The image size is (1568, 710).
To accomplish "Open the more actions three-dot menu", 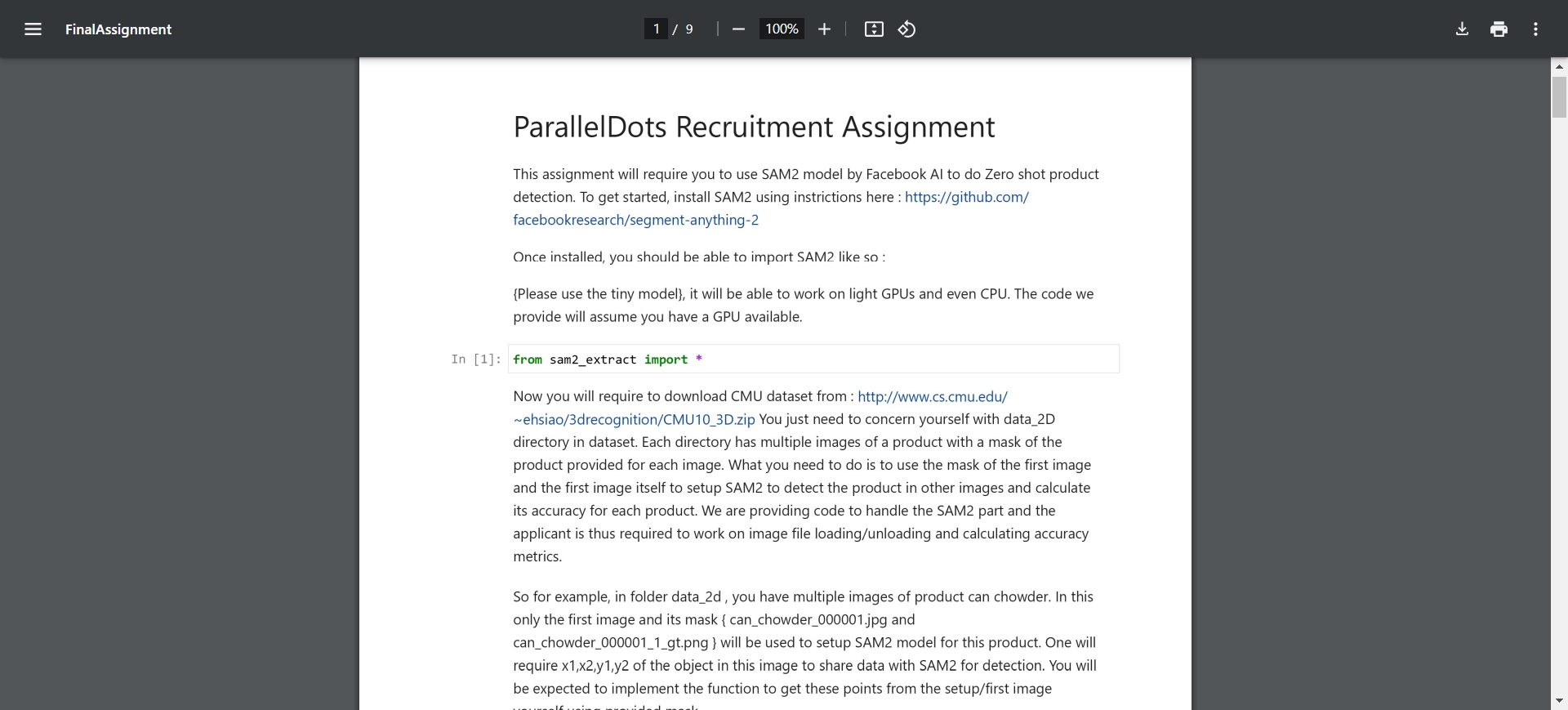I will point(1535,29).
